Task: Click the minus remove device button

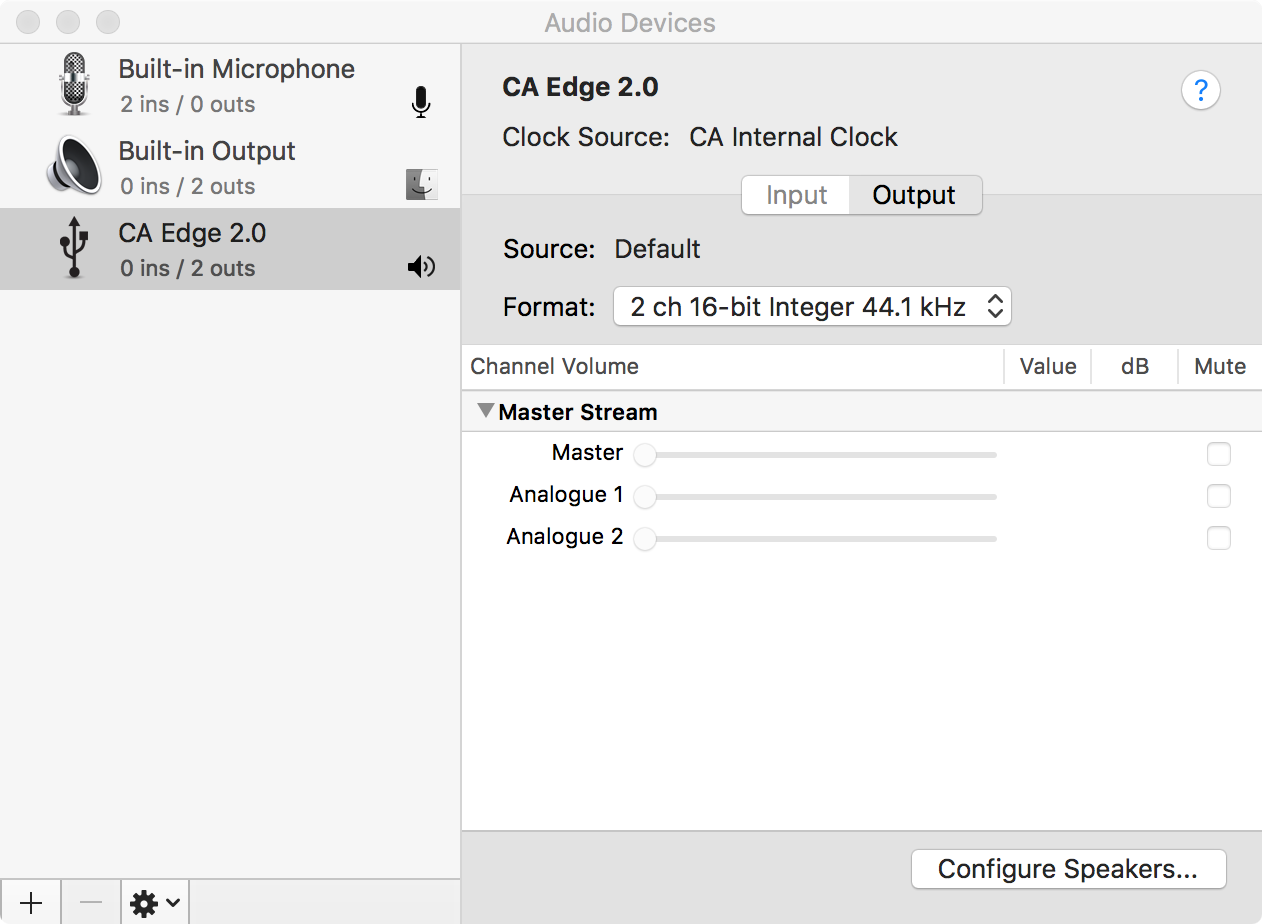Action: (91, 903)
